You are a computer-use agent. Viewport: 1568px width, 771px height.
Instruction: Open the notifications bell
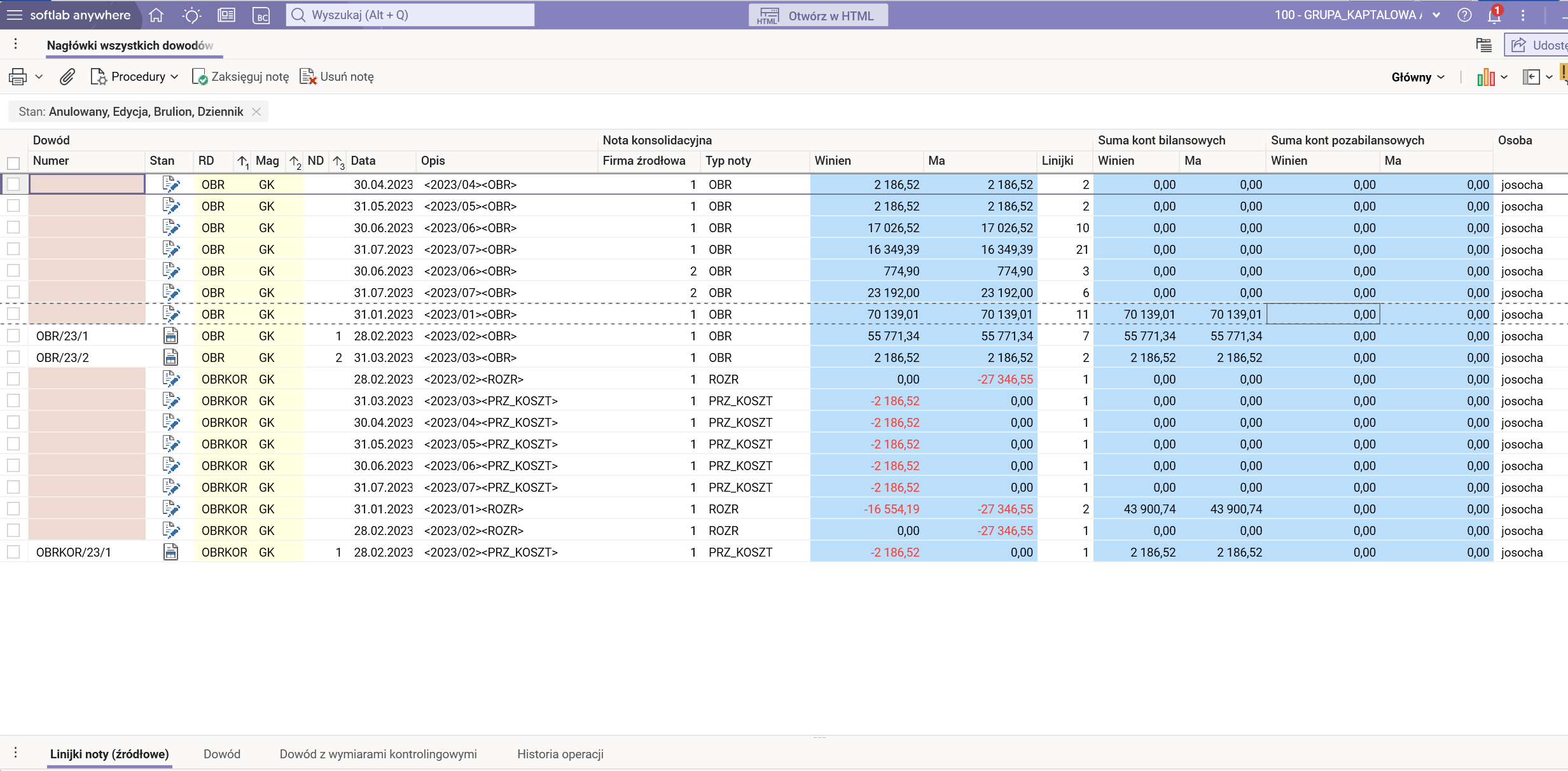tap(1494, 15)
